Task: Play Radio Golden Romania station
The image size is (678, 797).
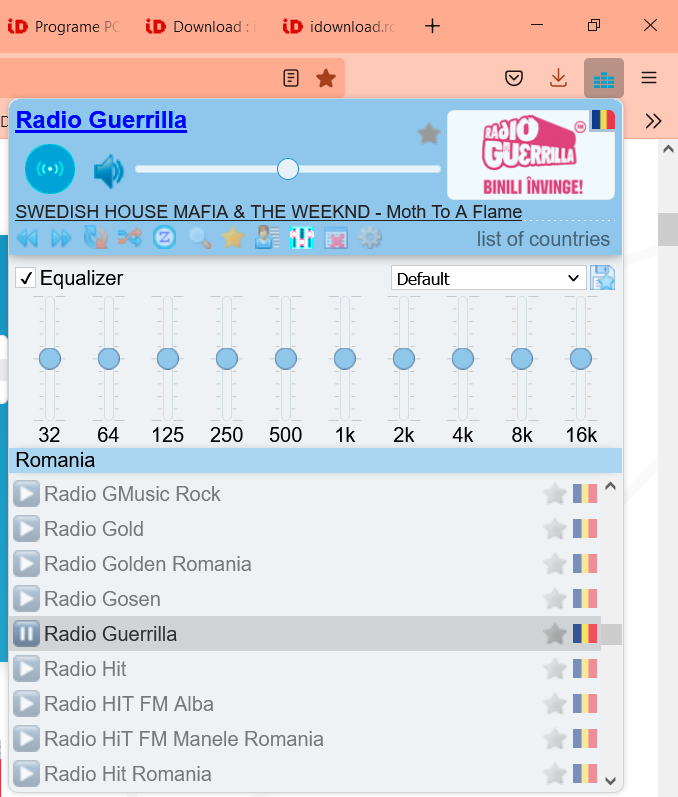Action: tap(26, 564)
